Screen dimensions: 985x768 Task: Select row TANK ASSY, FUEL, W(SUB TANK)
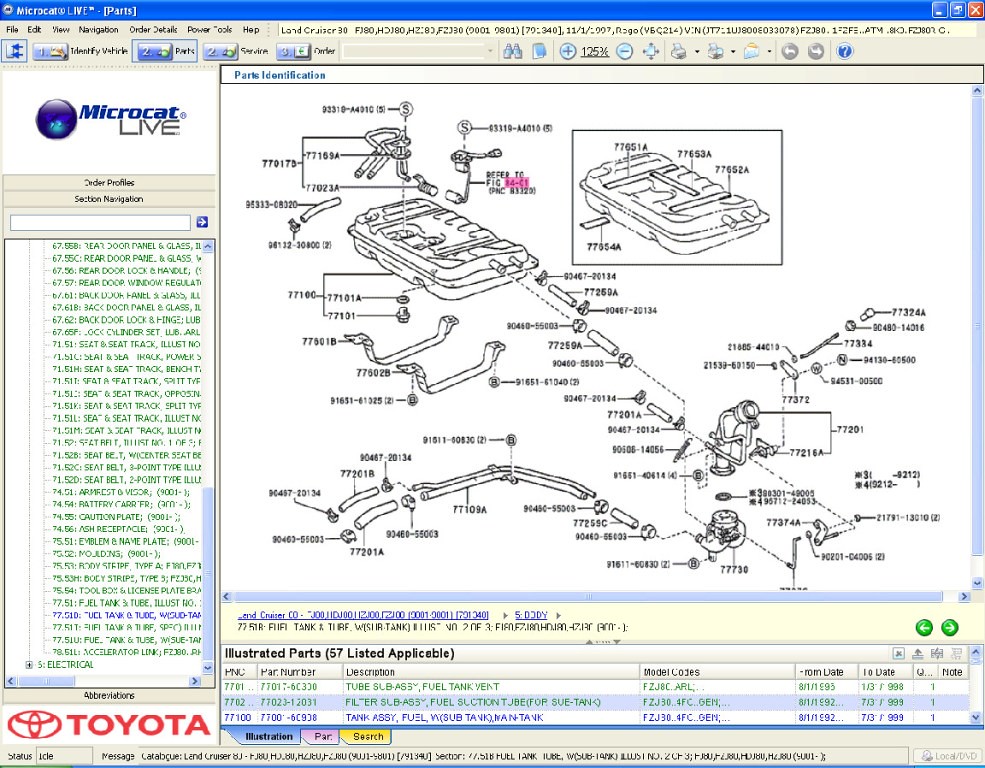(596, 717)
